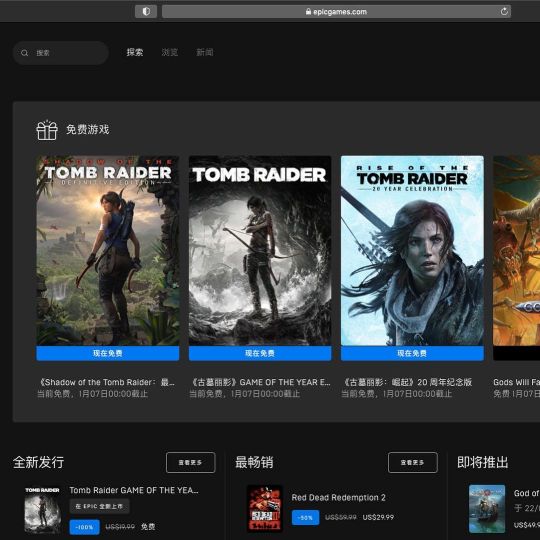Click the 最畅销 section heading
Viewport: 540px width, 540px height.
[254, 462]
